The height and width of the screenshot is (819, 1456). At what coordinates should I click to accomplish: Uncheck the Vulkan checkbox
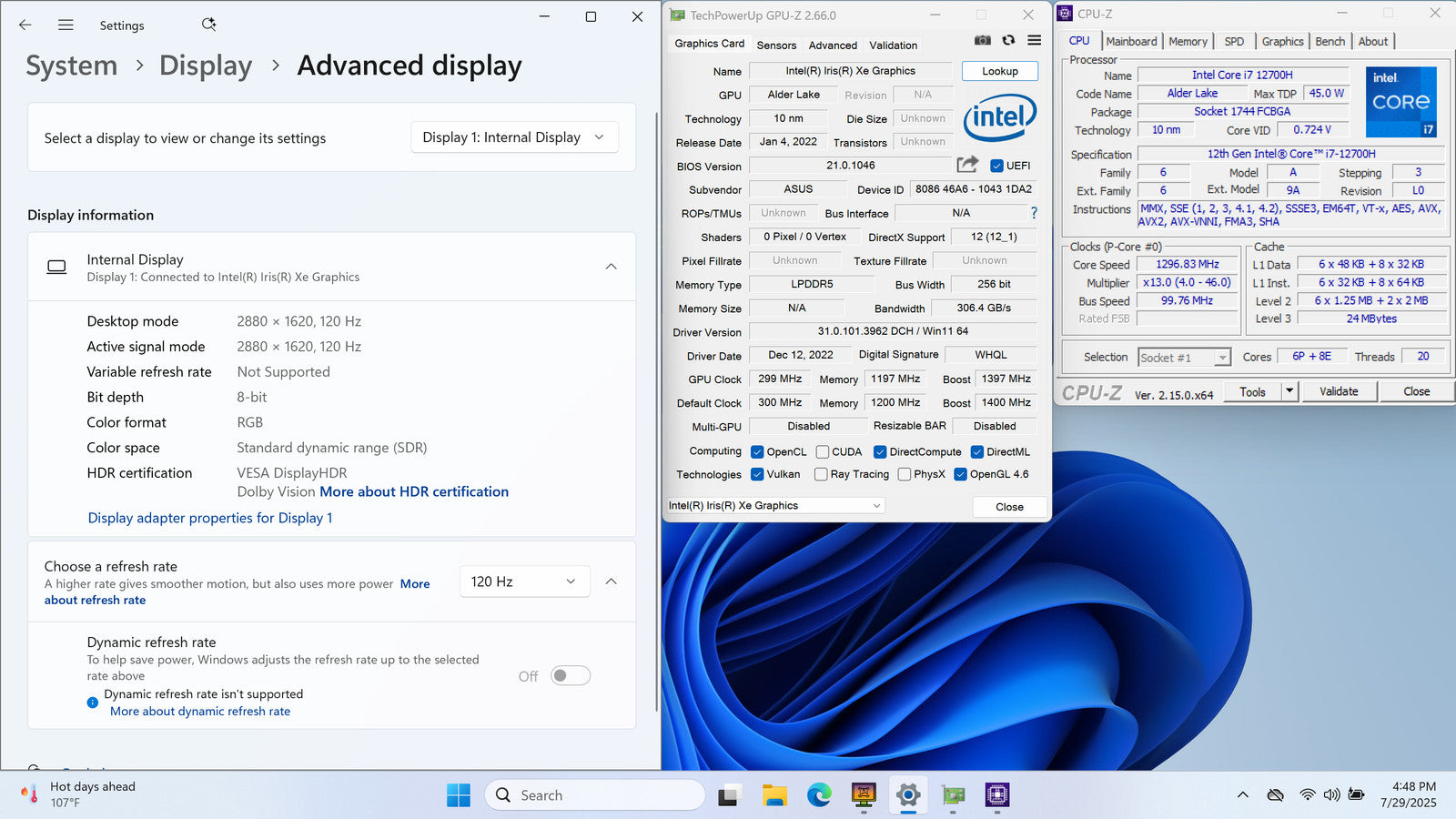[757, 474]
